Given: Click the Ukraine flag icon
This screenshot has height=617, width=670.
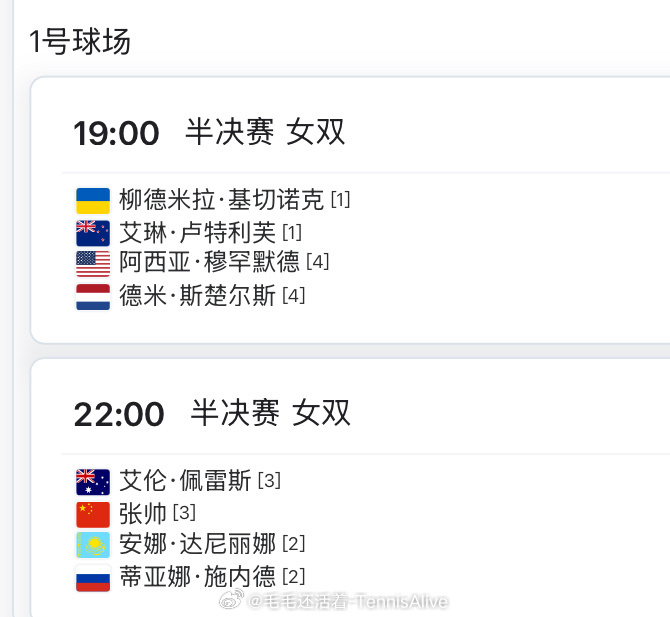Looking at the screenshot, I should click(93, 200).
